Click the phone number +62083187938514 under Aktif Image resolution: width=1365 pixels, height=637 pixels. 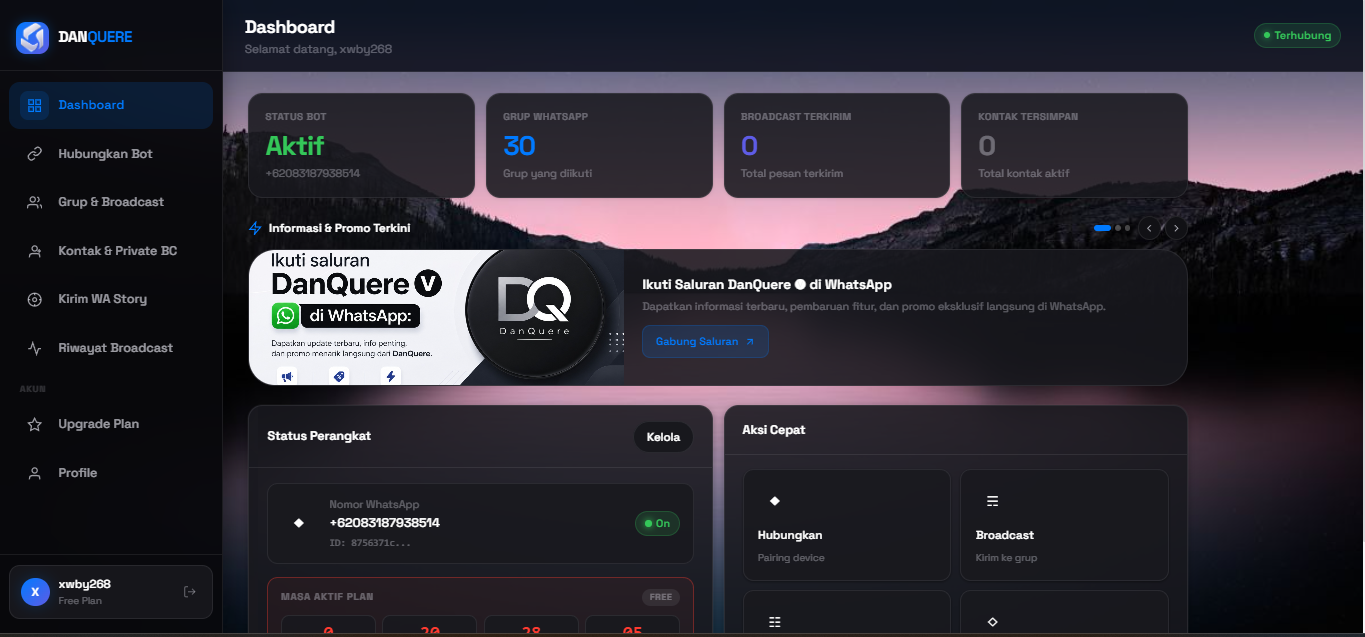coord(312,173)
